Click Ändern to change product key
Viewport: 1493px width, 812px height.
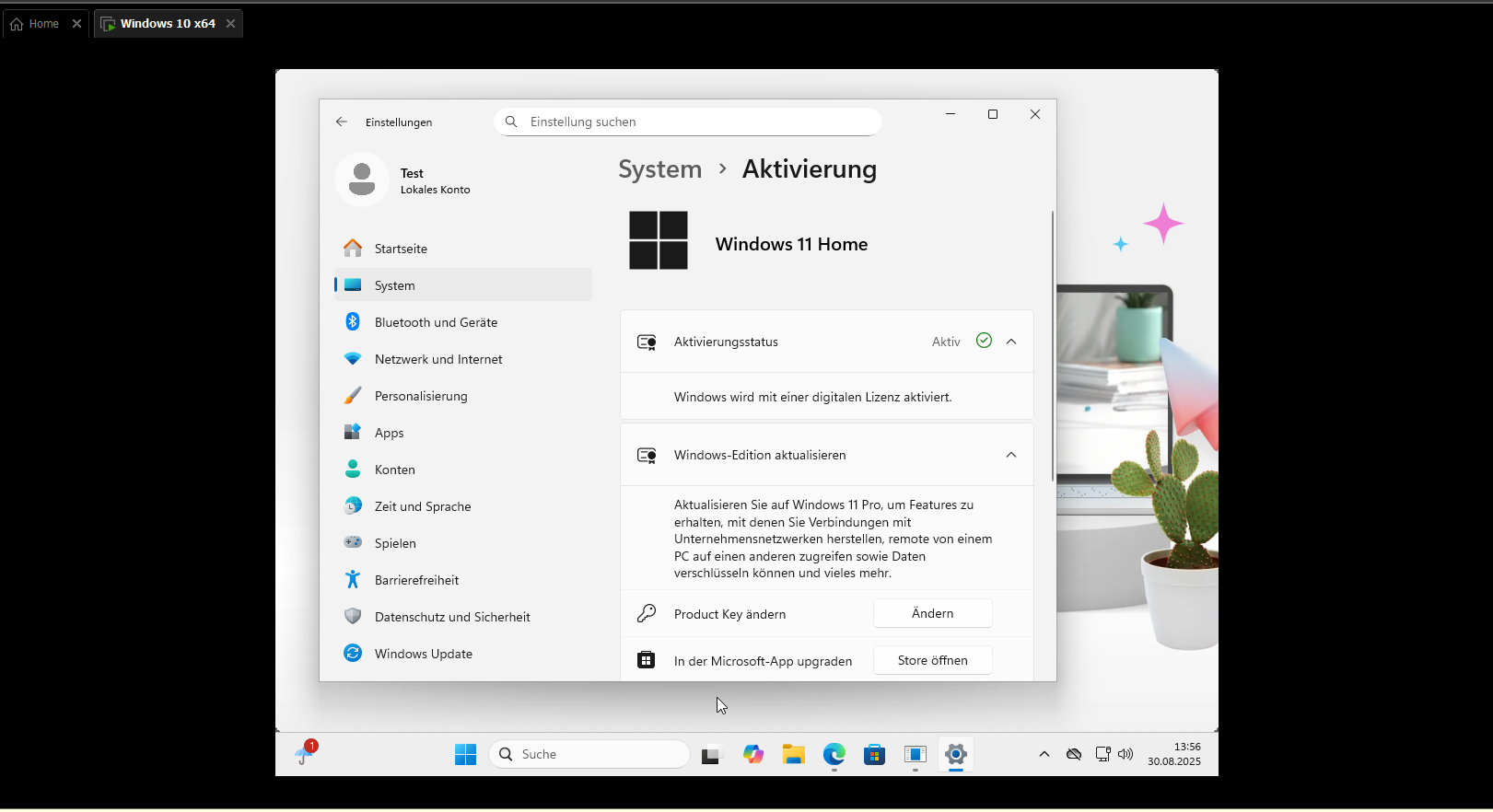coord(932,614)
